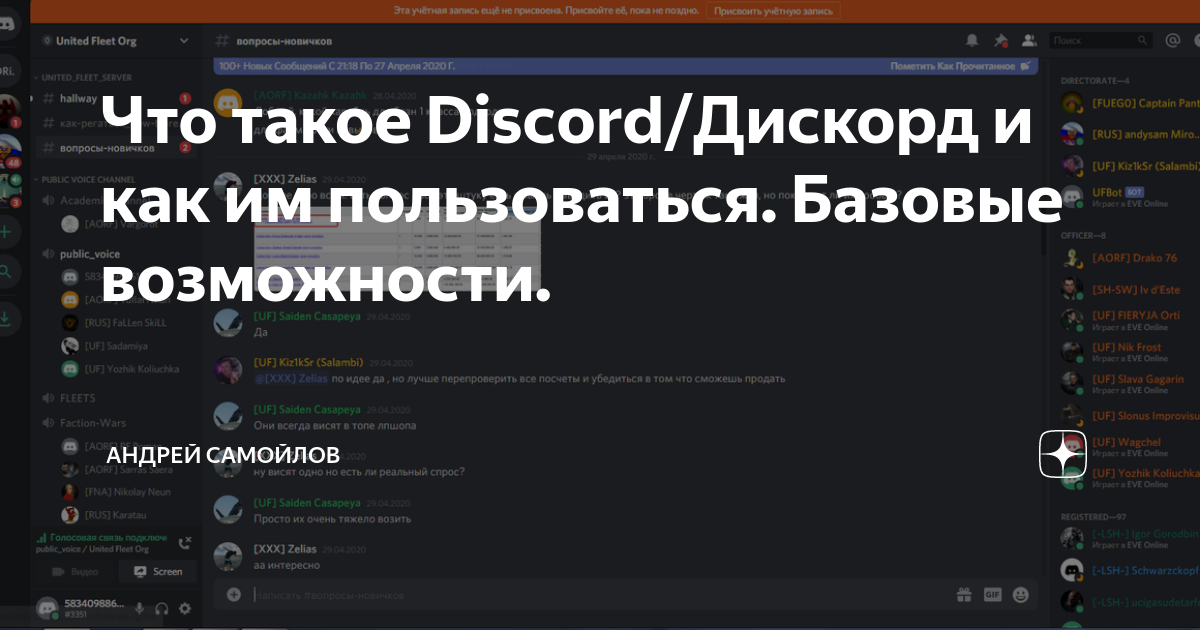Mute the microphone in the user panel
Image resolution: width=1200 pixels, height=630 pixels.
[138, 608]
